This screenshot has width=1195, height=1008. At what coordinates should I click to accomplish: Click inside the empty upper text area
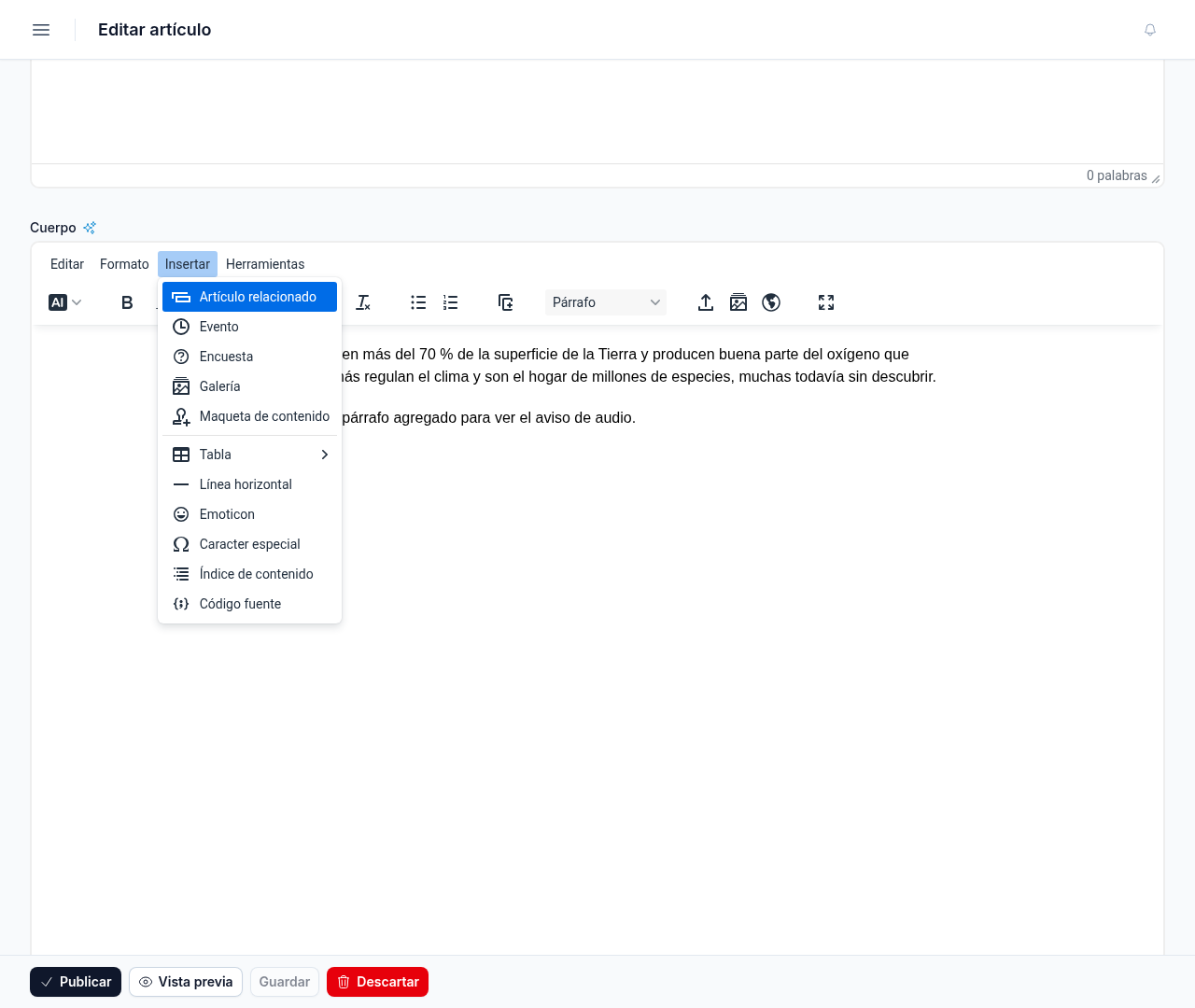click(597, 112)
